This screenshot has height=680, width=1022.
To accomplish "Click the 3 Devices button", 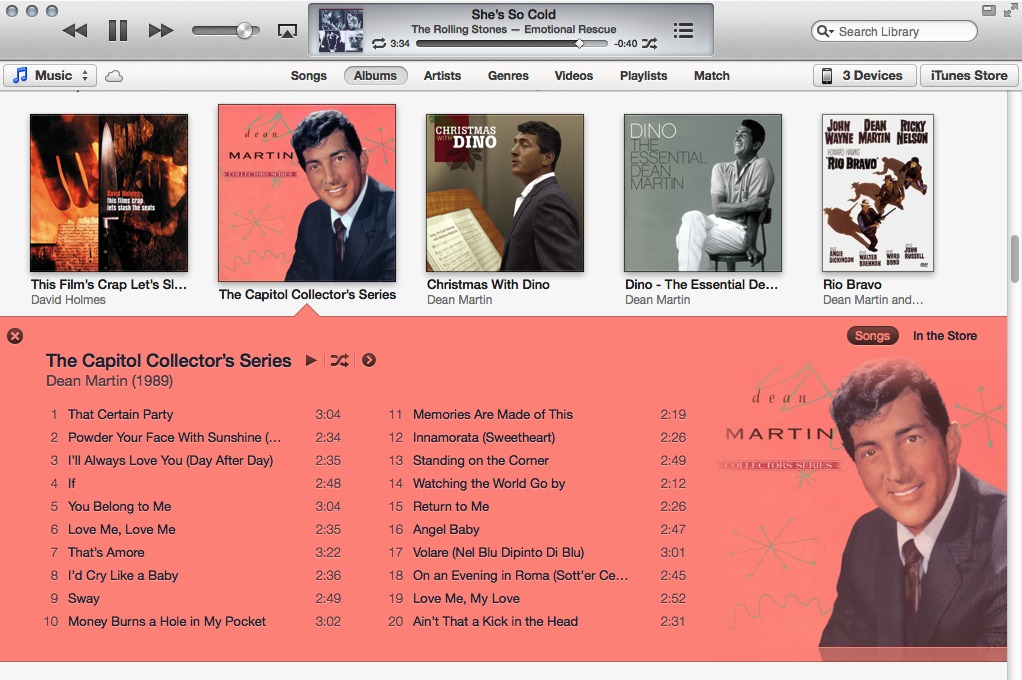I will tap(864, 76).
